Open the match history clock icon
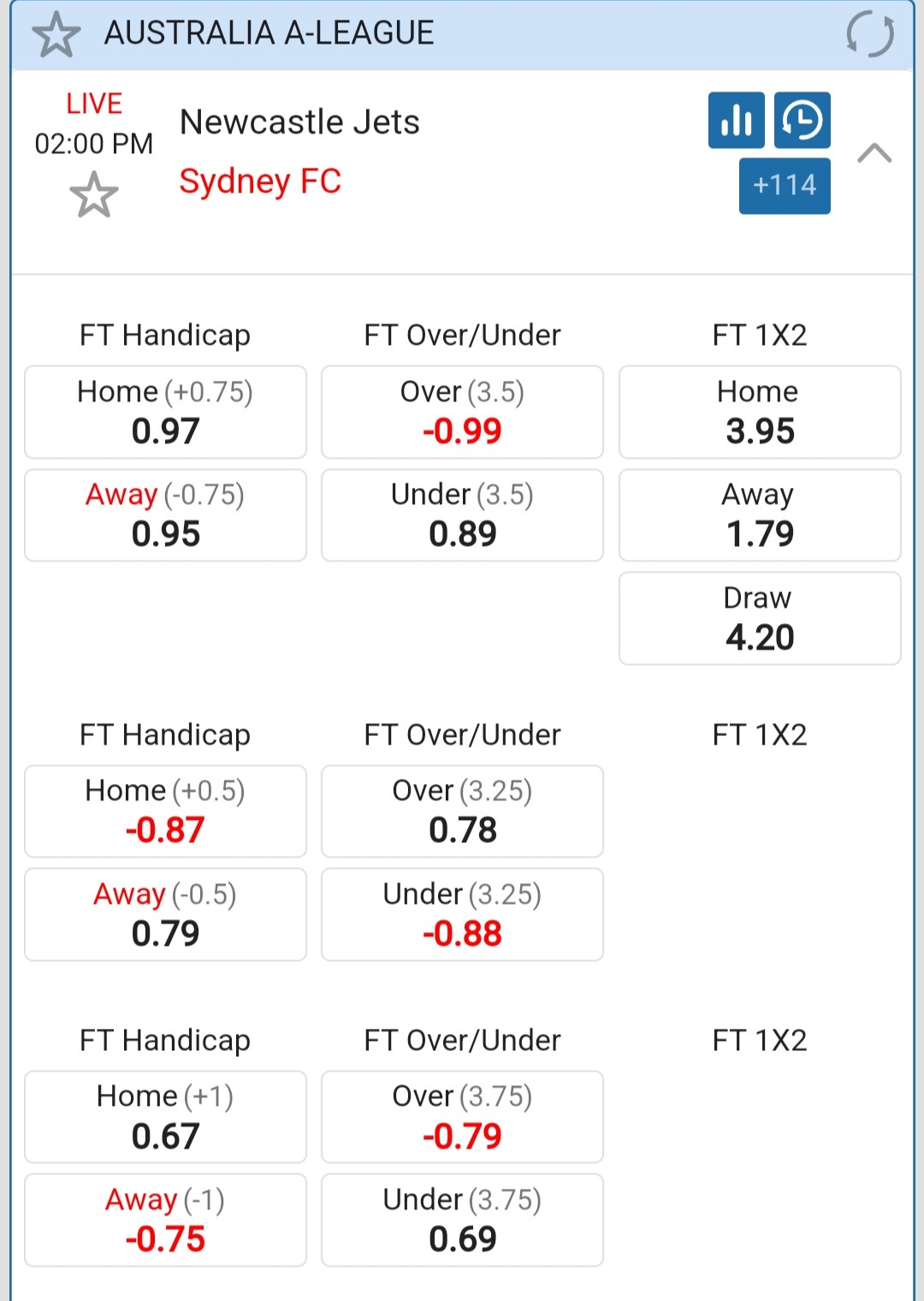This screenshot has height=1301, width=924. tap(802, 120)
